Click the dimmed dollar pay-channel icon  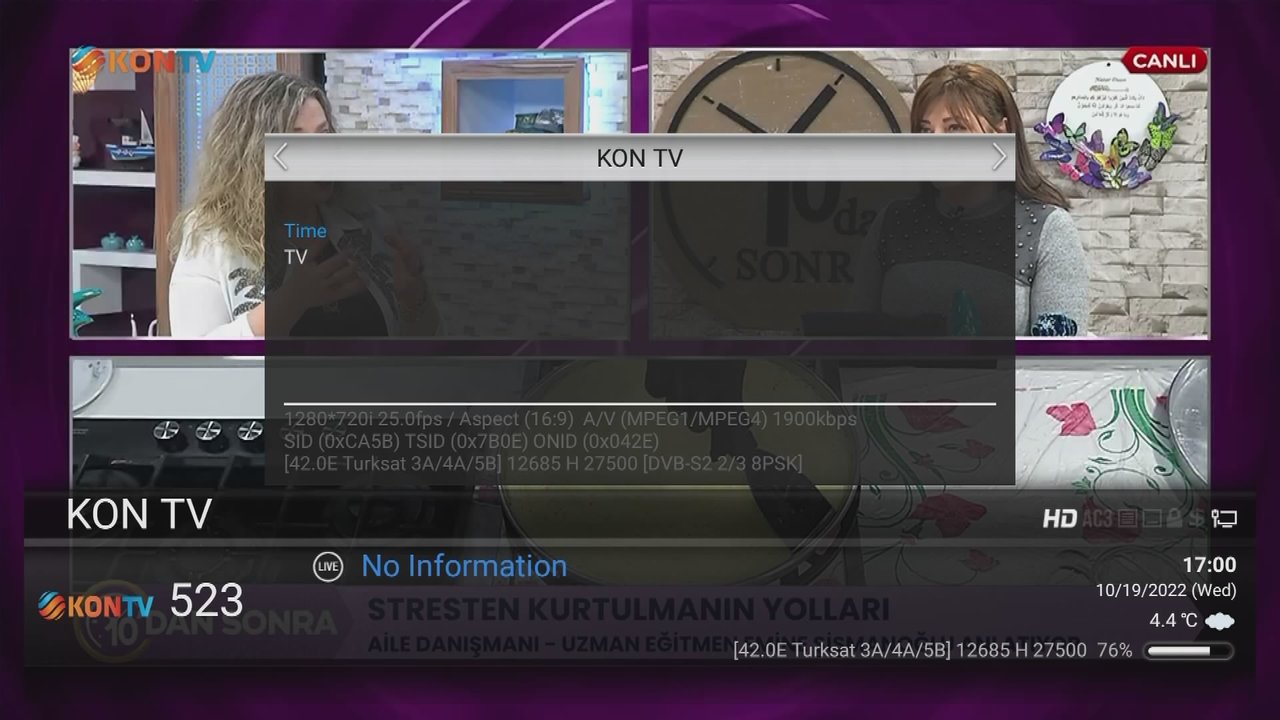point(1197,518)
